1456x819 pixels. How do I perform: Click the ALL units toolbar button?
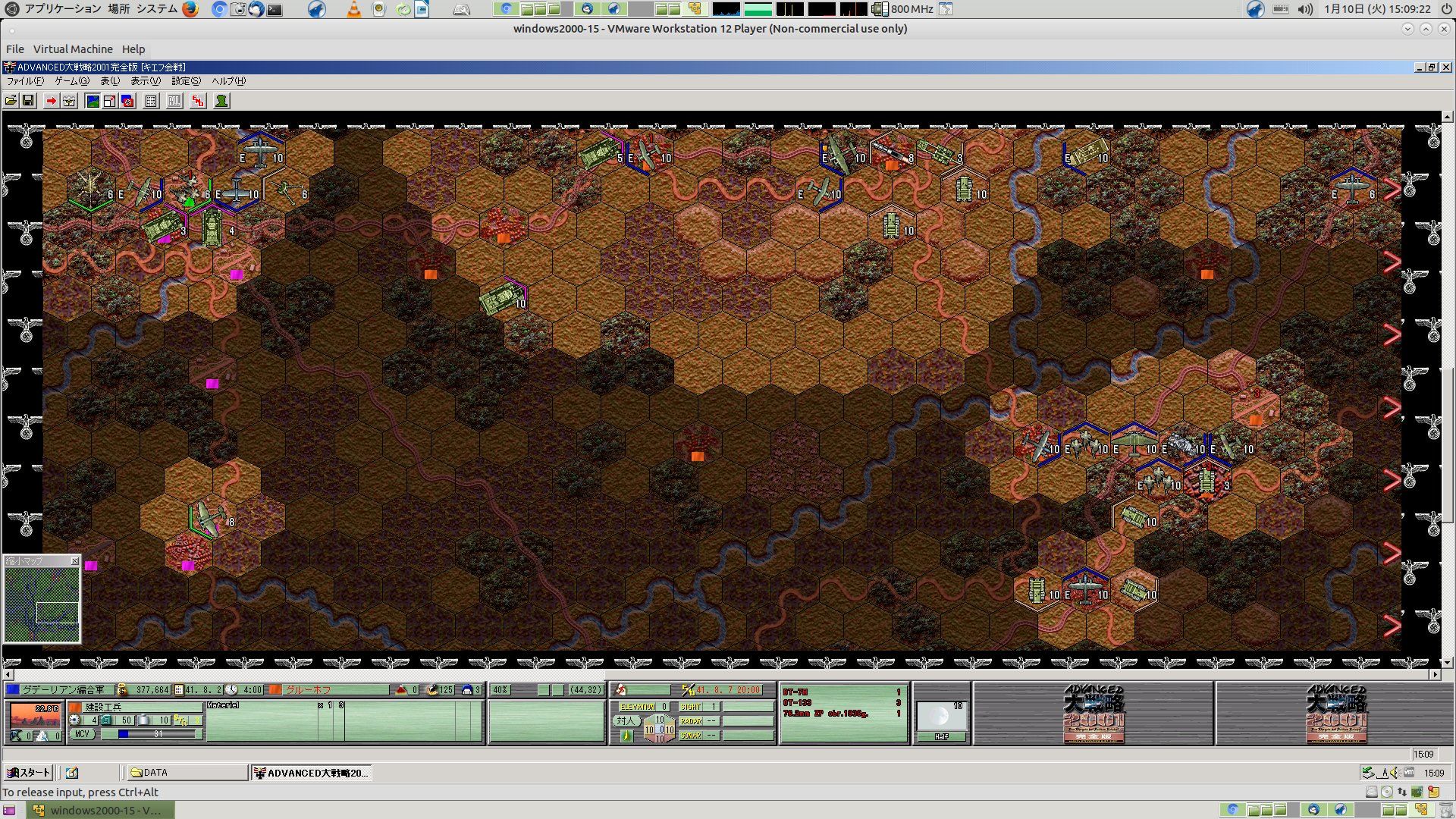[x=174, y=101]
